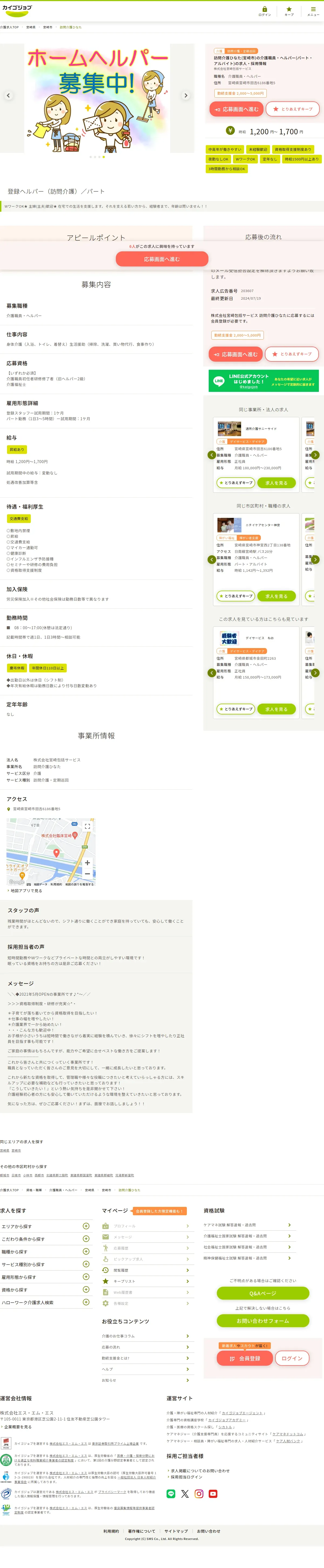Toggle fullscreen view on the map
Viewport: 324px width, 1568px height.
click(x=87, y=827)
